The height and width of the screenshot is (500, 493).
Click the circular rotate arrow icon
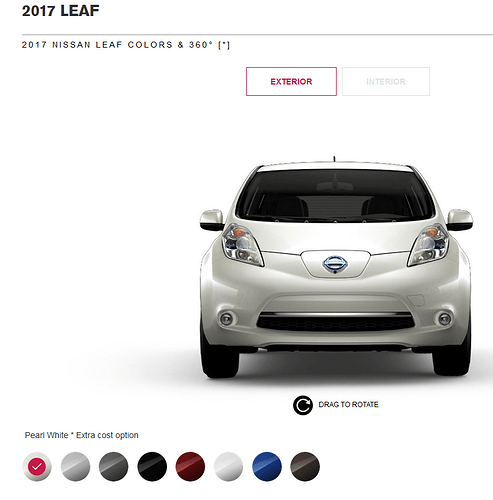click(x=303, y=405)
